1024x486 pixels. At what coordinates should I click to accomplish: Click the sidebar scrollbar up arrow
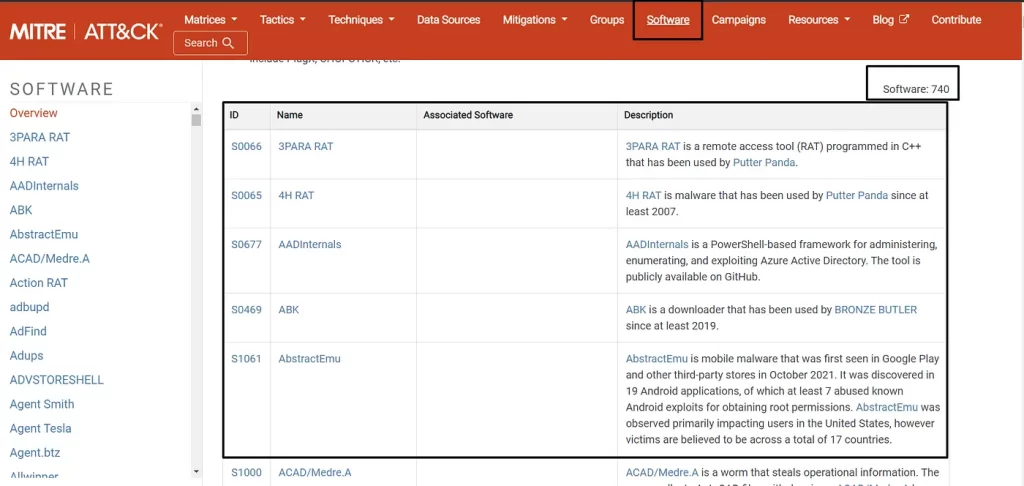click(197, 109)
